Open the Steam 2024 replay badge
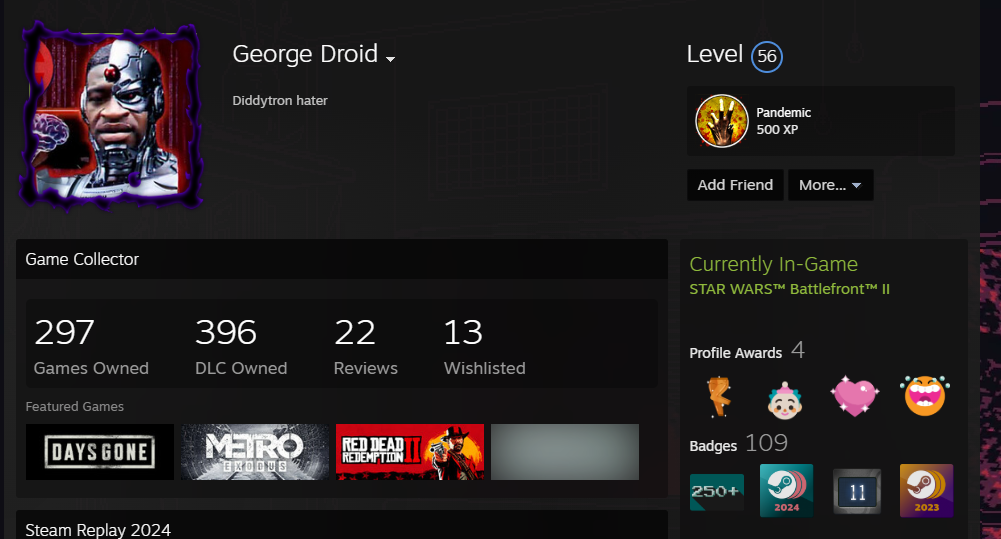Image resolution: width=1001 pixels, height=539 pixels. coord(786,490)
